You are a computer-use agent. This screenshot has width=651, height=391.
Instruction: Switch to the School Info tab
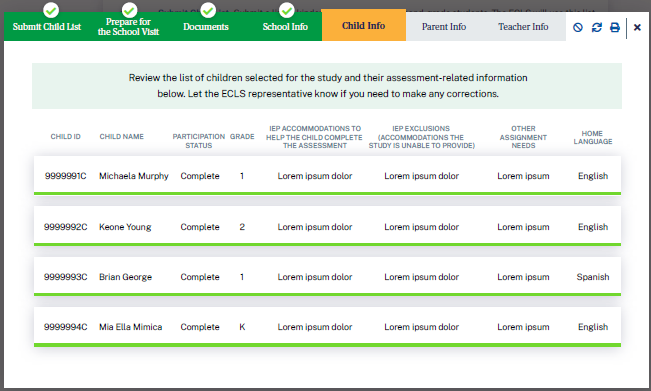point(285,27)
